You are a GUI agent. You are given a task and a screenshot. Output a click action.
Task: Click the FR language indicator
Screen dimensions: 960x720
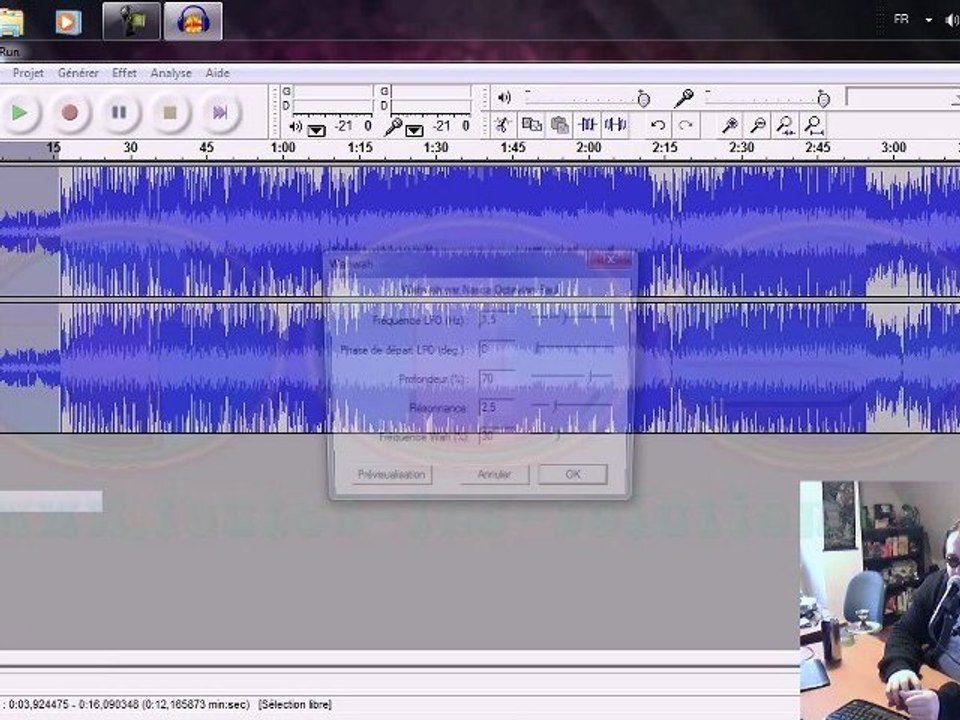click(901, 20)
